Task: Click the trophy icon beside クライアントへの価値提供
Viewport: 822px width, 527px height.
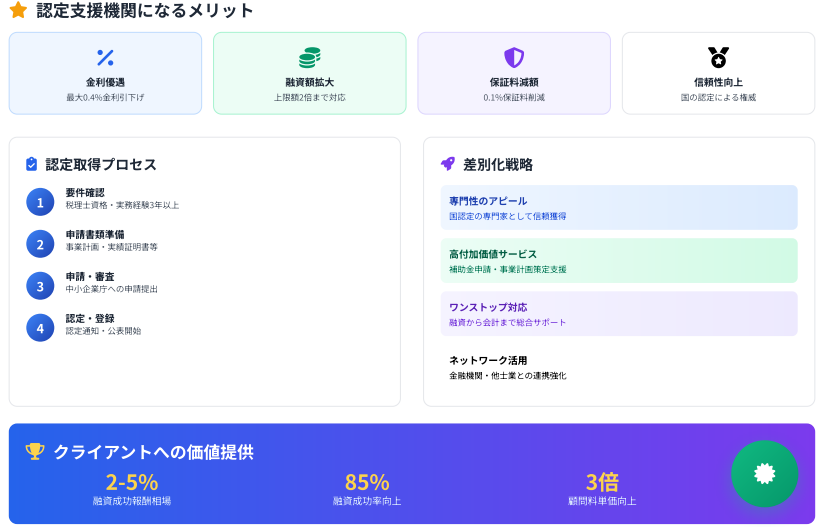Action: pyautogui.click(x=35, y=451)
